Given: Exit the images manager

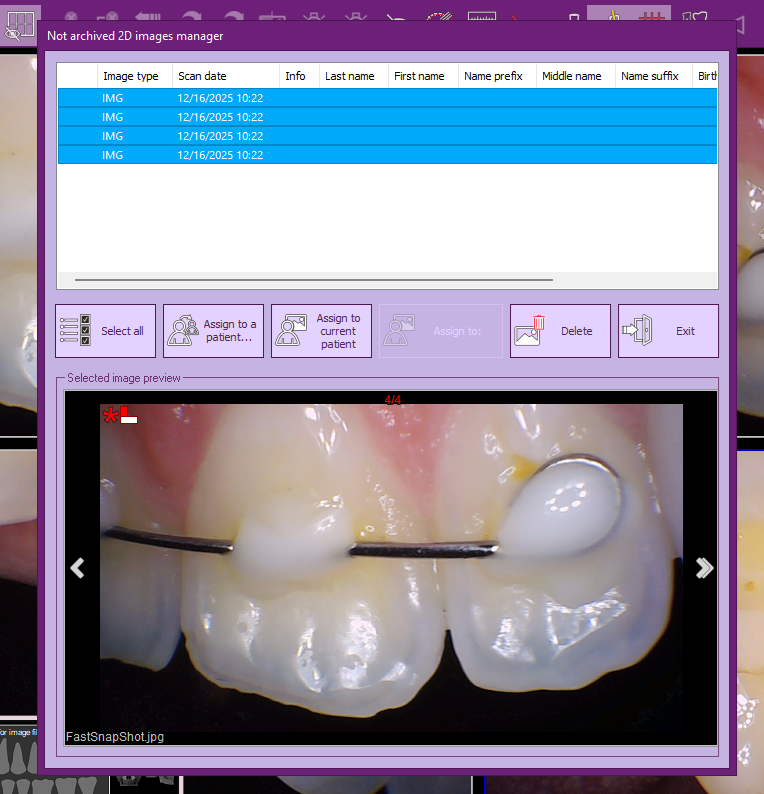Looking at the screenshot, I should point(668,331).
